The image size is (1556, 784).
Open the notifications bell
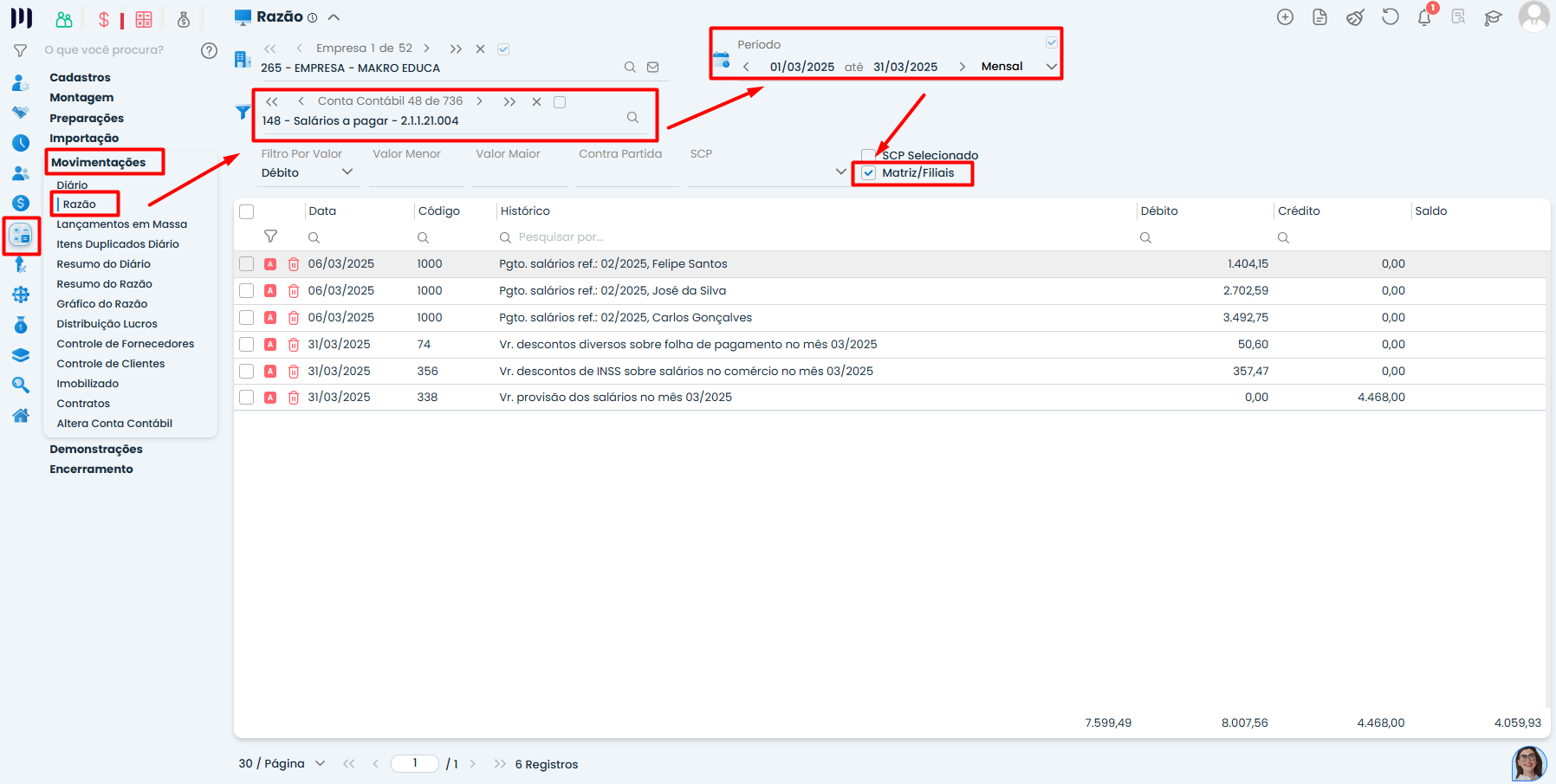(x=1424, y=17)
